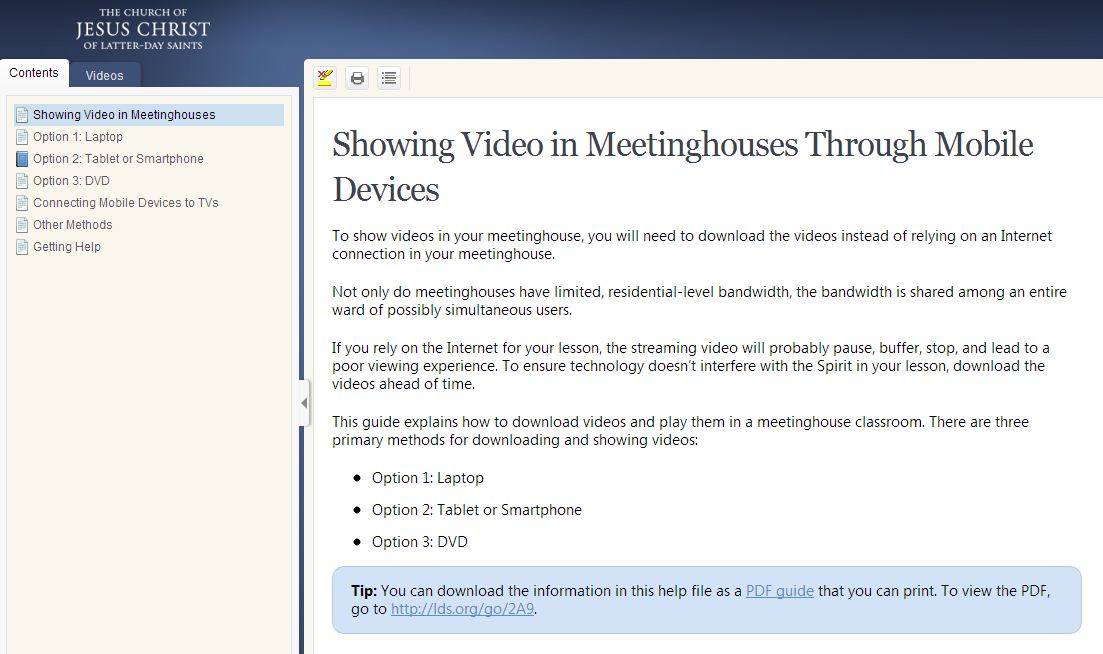1103x654 pixels.
Task: Click the highlight/annotate icon in the toolbar
Action: coord(322,77)
